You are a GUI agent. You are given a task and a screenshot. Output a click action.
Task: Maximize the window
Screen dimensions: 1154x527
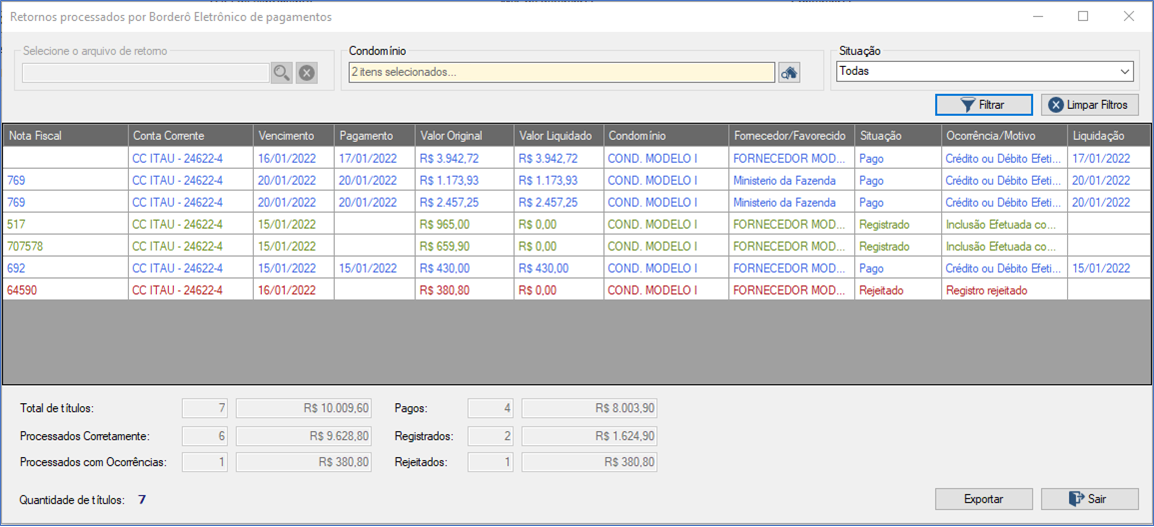pos(1082,17)
